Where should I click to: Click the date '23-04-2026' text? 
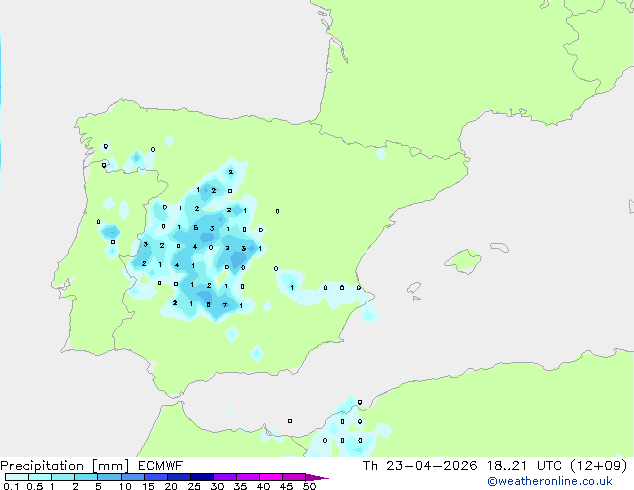point(431,466)
